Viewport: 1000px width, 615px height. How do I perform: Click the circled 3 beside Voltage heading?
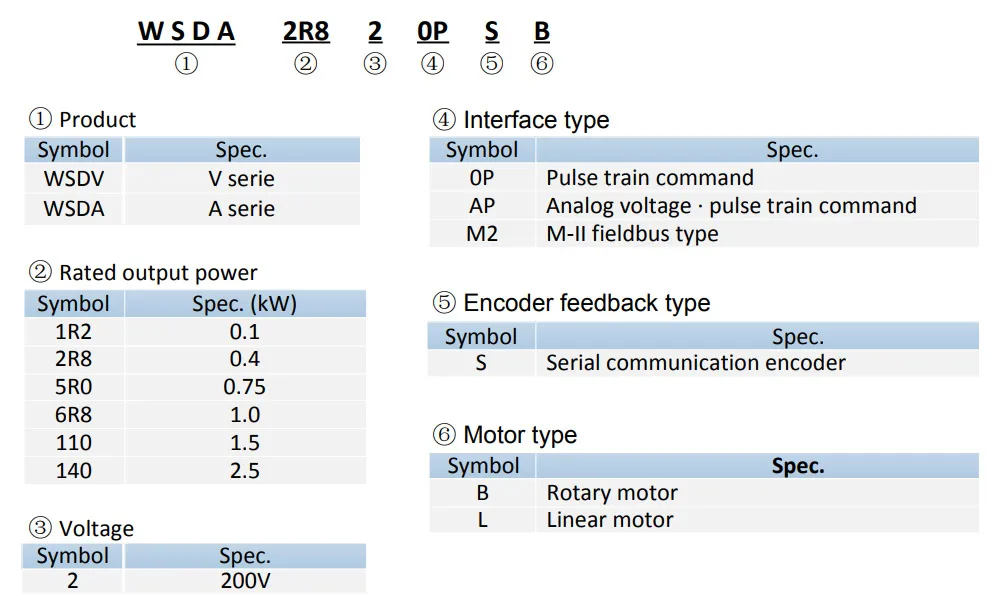point(40,528)
